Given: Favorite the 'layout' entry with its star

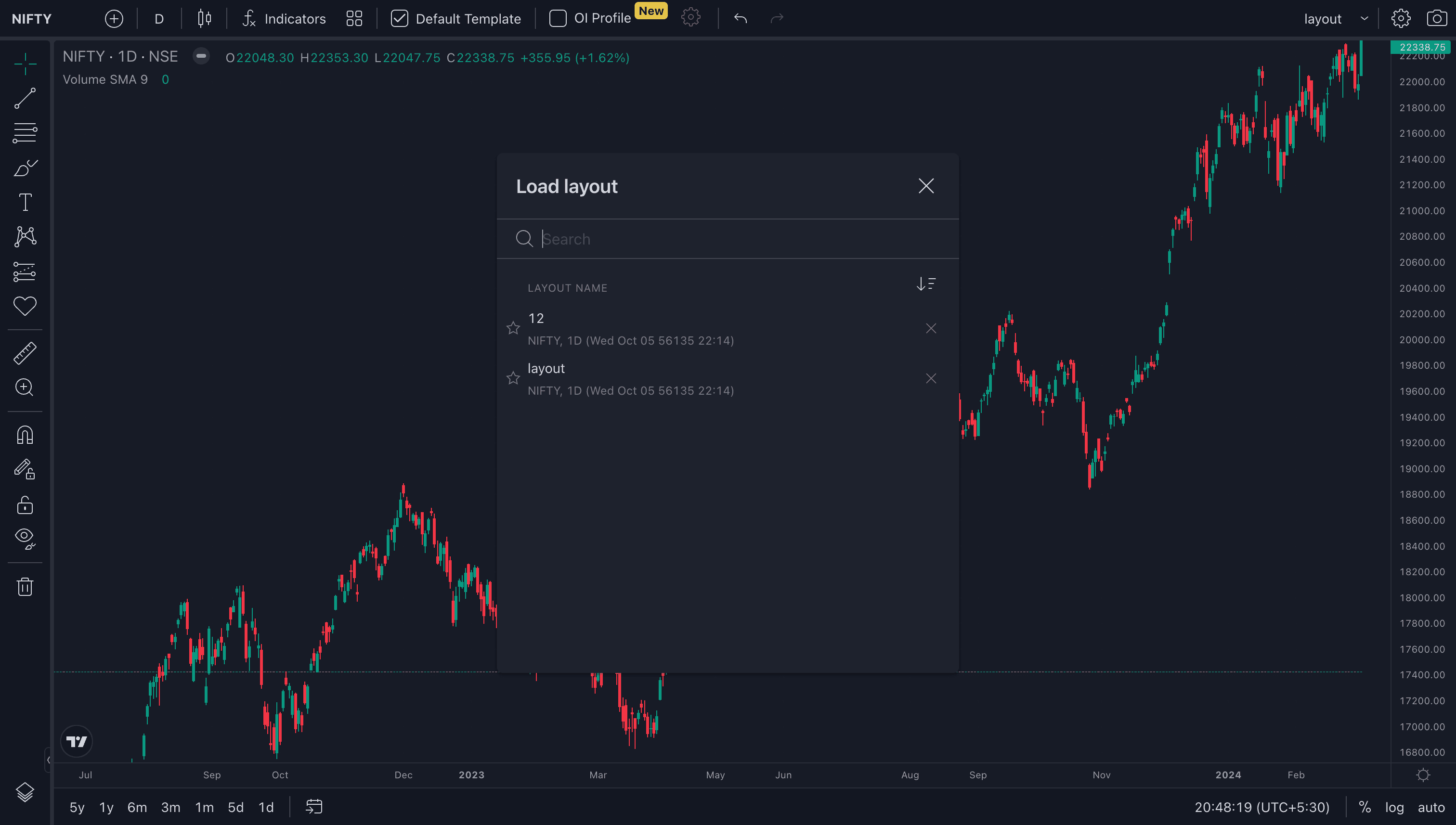Looking at the screenshot, I should (513, 378).
